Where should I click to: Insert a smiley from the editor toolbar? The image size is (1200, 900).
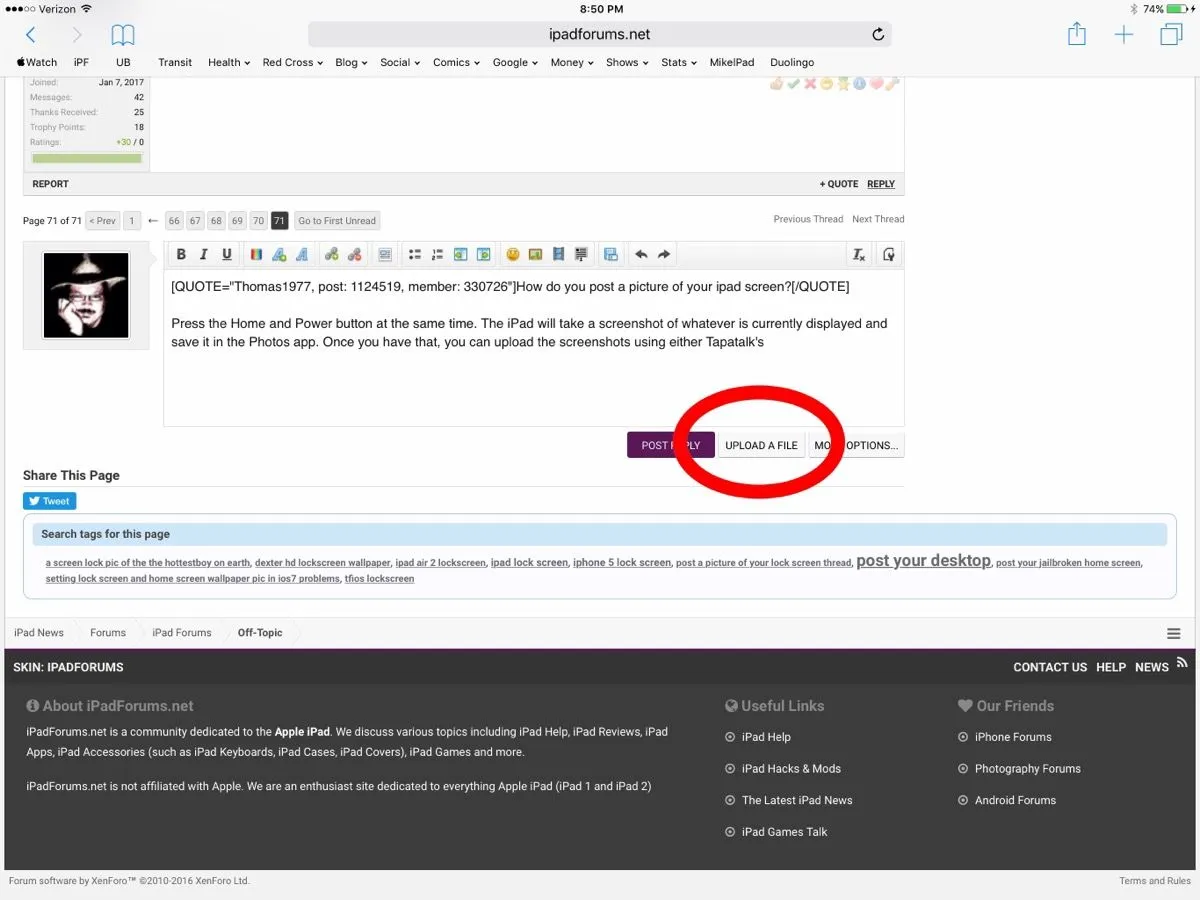pos(513,255)
